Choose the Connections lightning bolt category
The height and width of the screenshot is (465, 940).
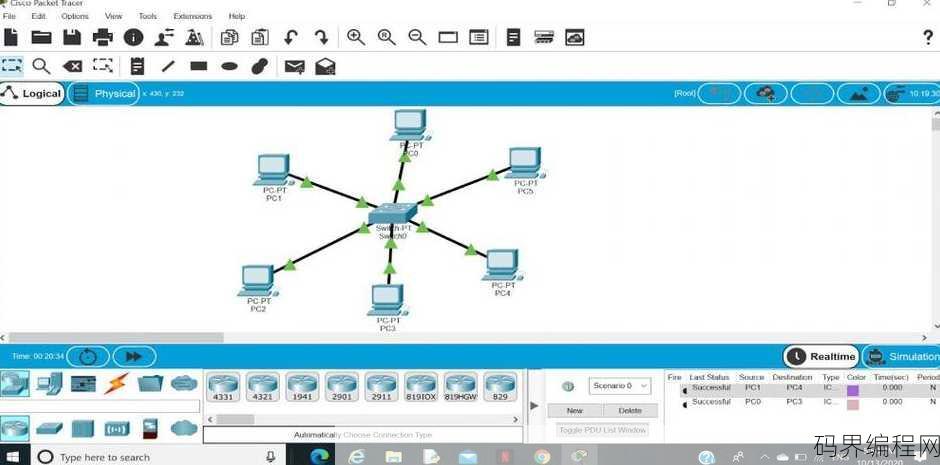pos(116,383)
